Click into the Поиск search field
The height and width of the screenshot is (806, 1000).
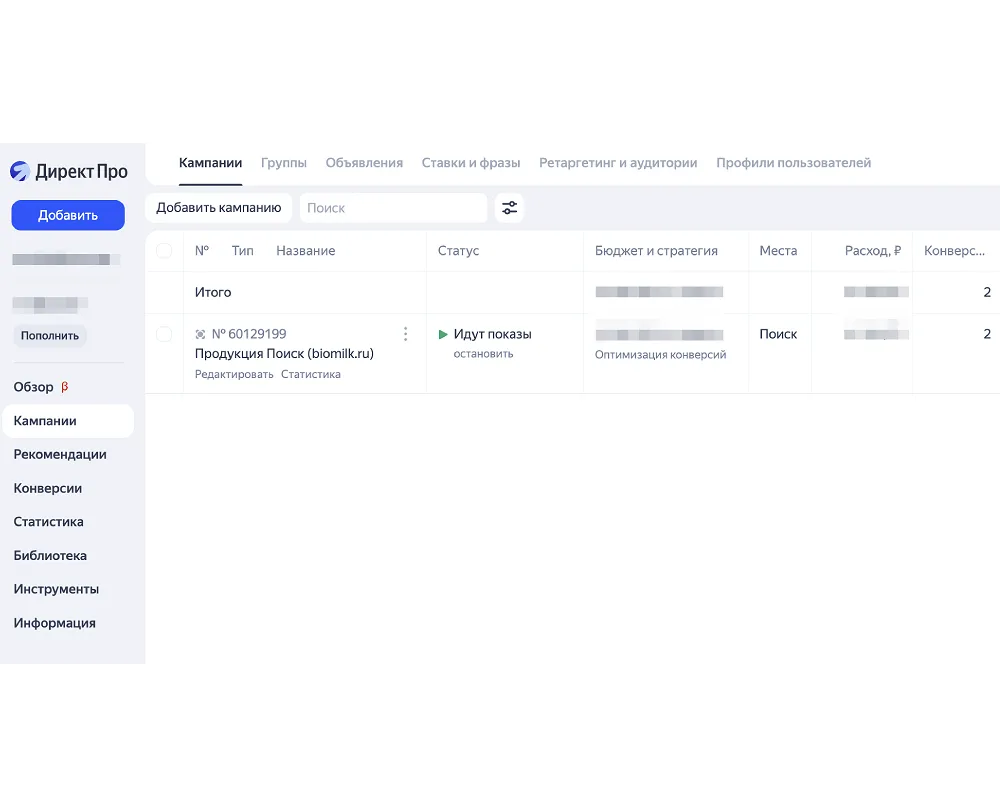pos(393,208)
